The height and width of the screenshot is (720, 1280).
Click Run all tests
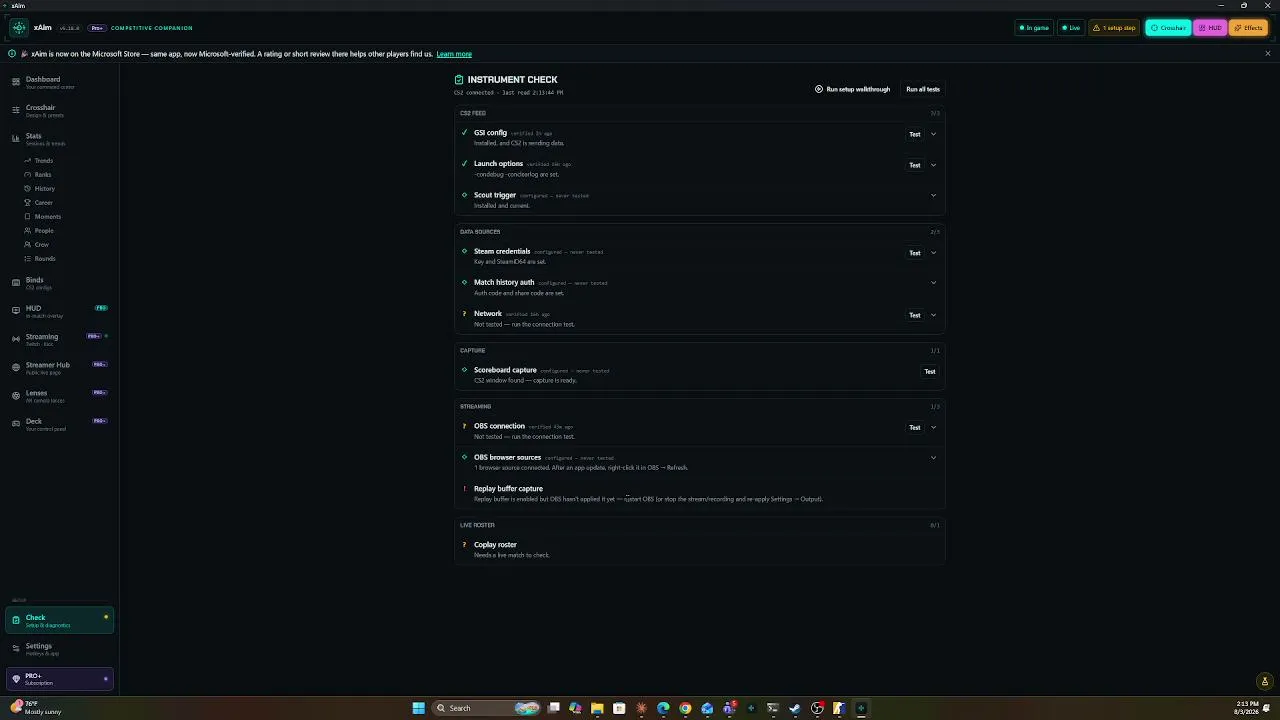click(x=923, y=89)
